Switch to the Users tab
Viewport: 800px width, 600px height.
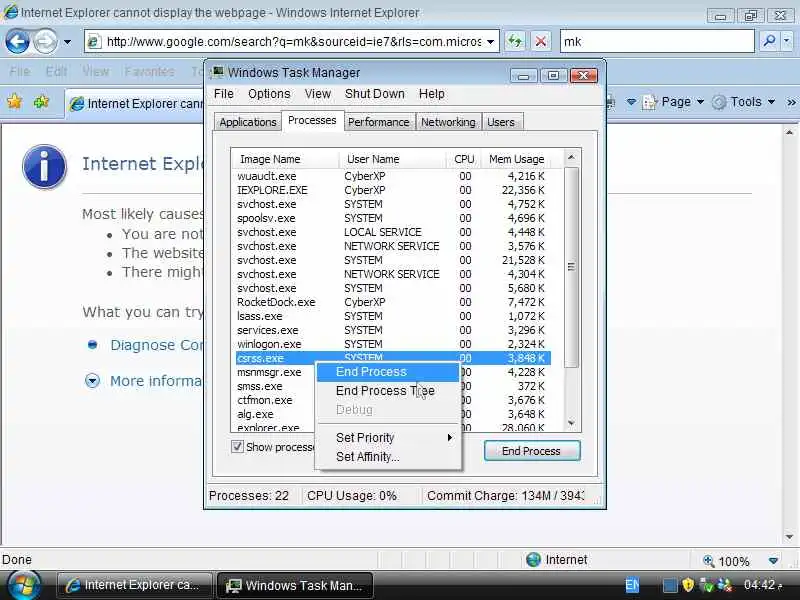501,122
